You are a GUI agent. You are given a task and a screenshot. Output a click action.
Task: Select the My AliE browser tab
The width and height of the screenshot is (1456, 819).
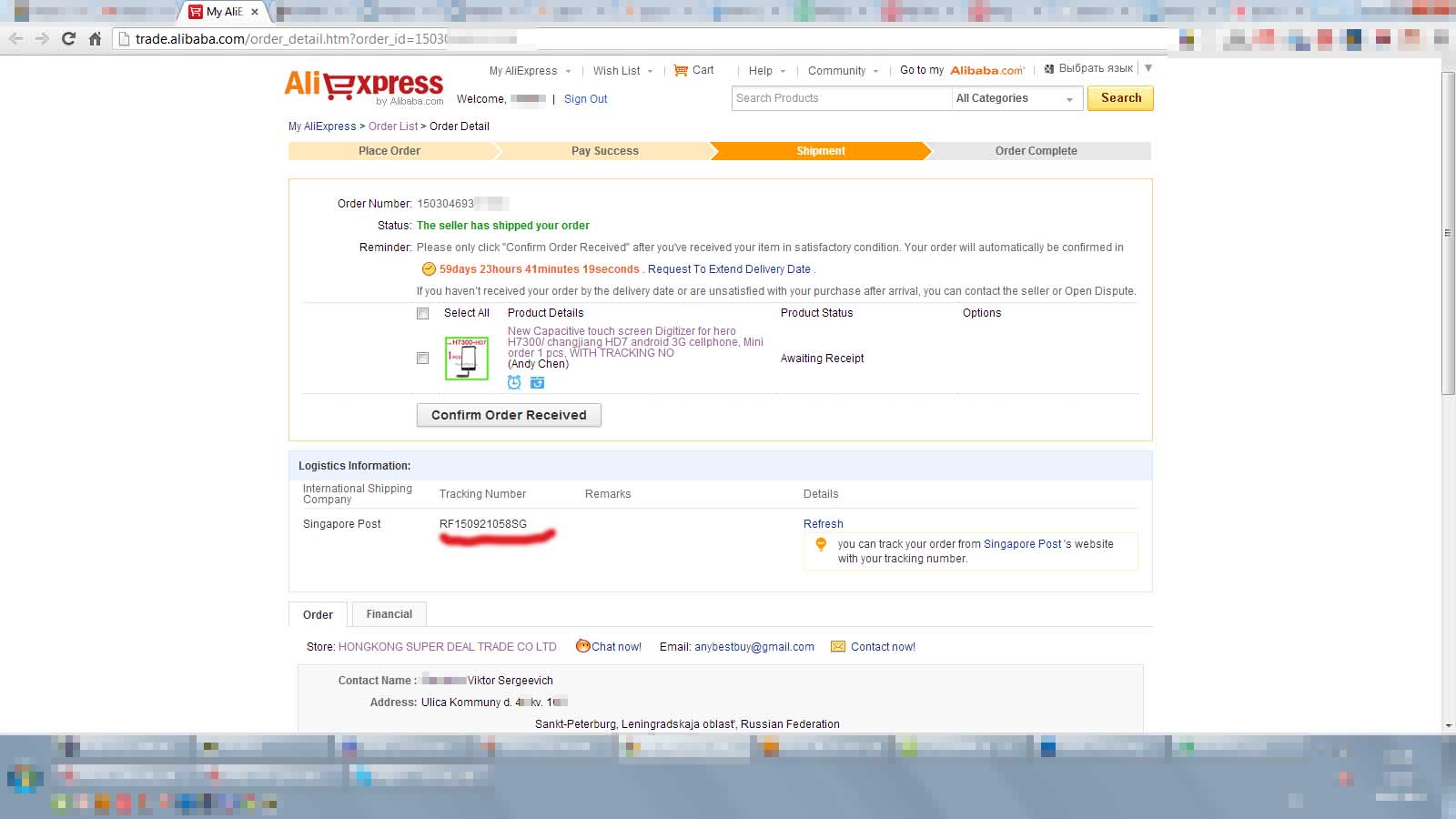[x=224, y=12]
